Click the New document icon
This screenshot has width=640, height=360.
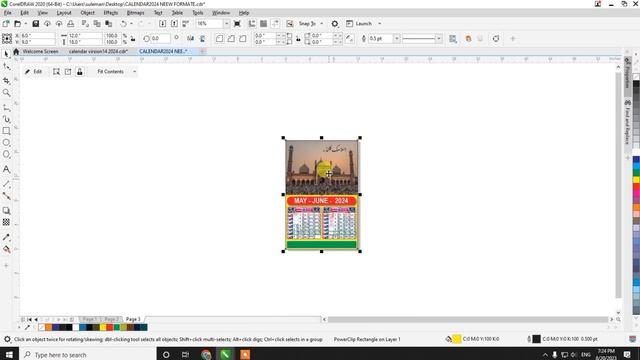pyautogui.click(x=6, y=24)
